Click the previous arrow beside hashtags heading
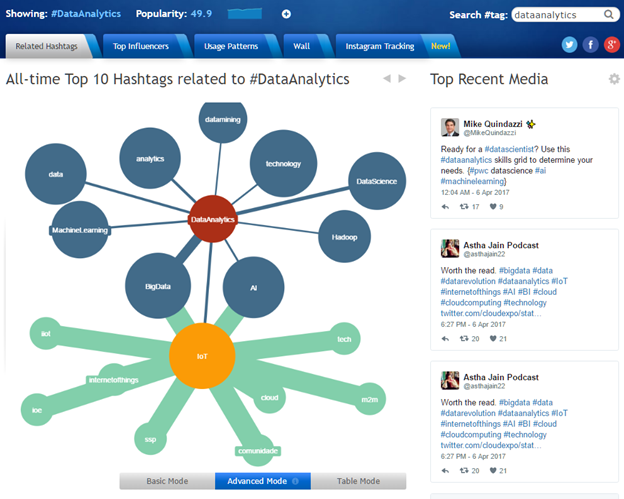The height and width of the screenshot is (499, 624). click(387, 79)
